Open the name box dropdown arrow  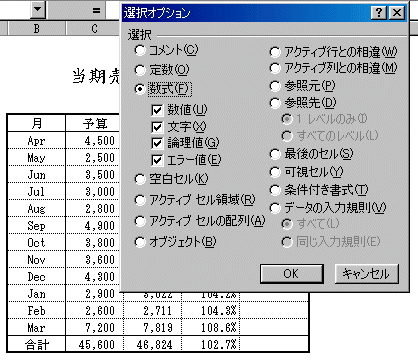coord(38,10)
